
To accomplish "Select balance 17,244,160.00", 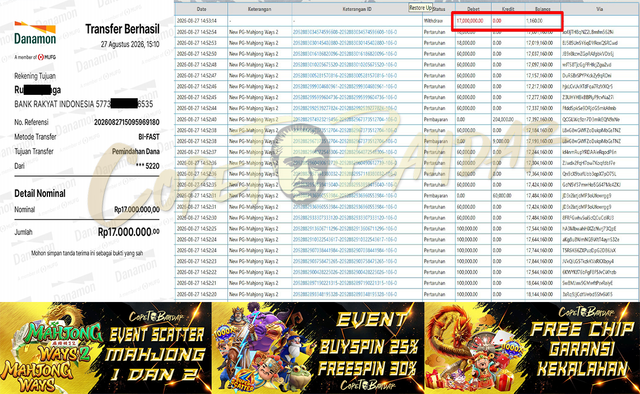I will (540, 152).
